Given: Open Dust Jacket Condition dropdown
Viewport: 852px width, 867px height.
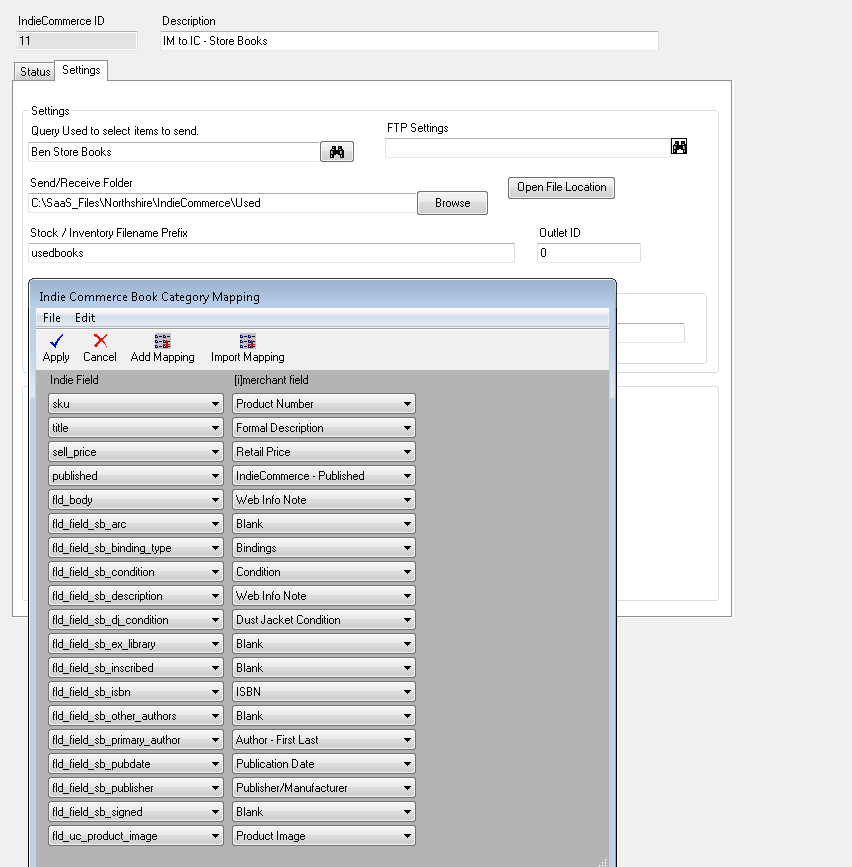Looking at the screenshot, I should coord(323,620).
